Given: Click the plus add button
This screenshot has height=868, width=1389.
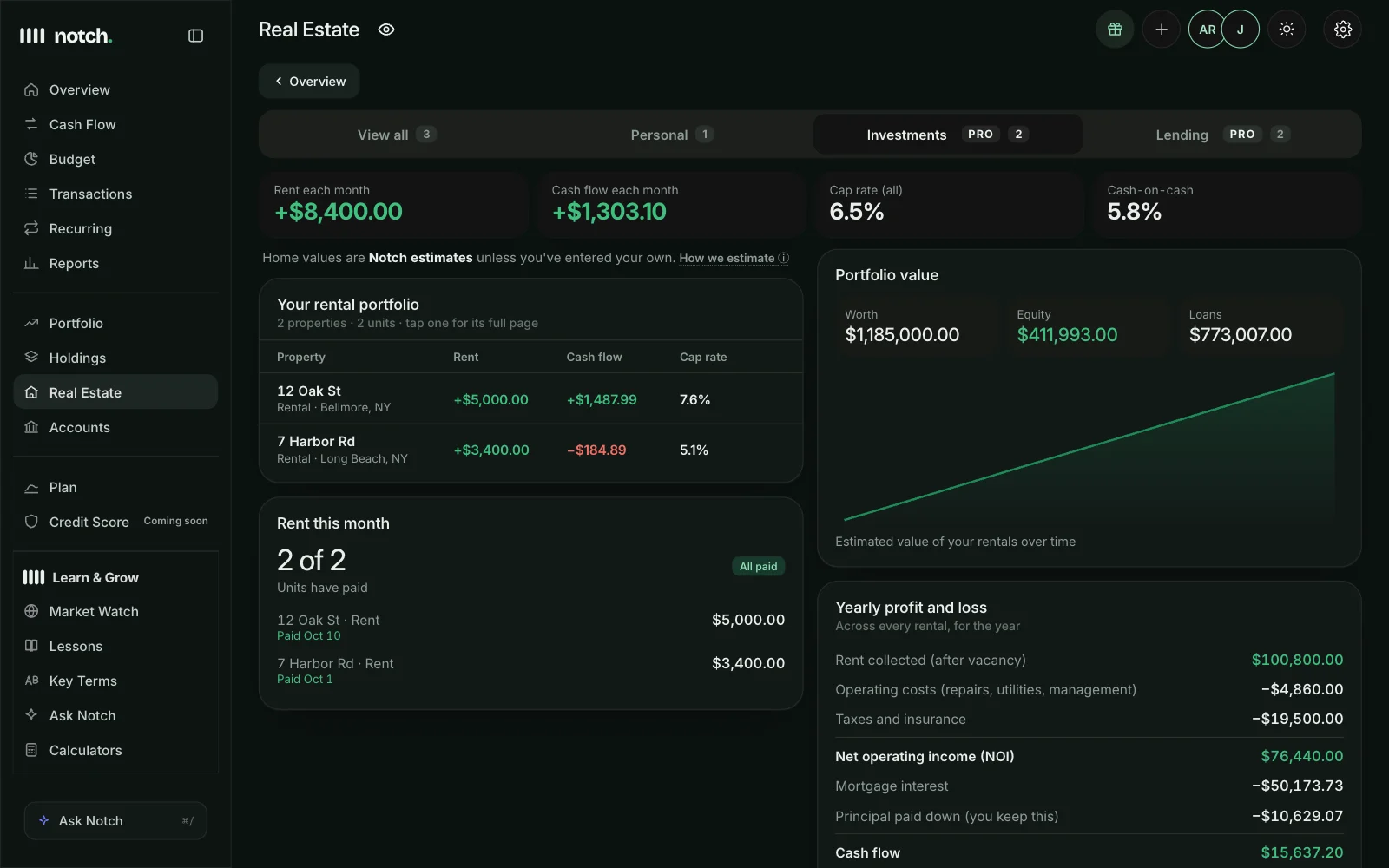Looking at the screenshot, I should (x=1161, y=30).
